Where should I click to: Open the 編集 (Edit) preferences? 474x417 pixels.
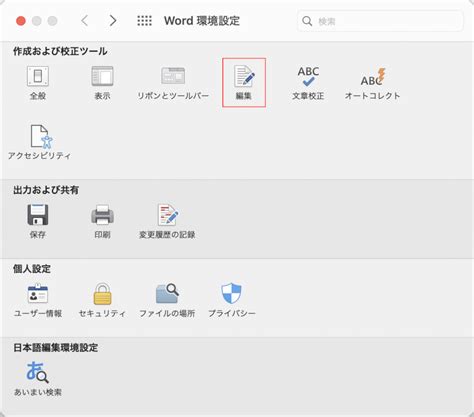point(244,82)
